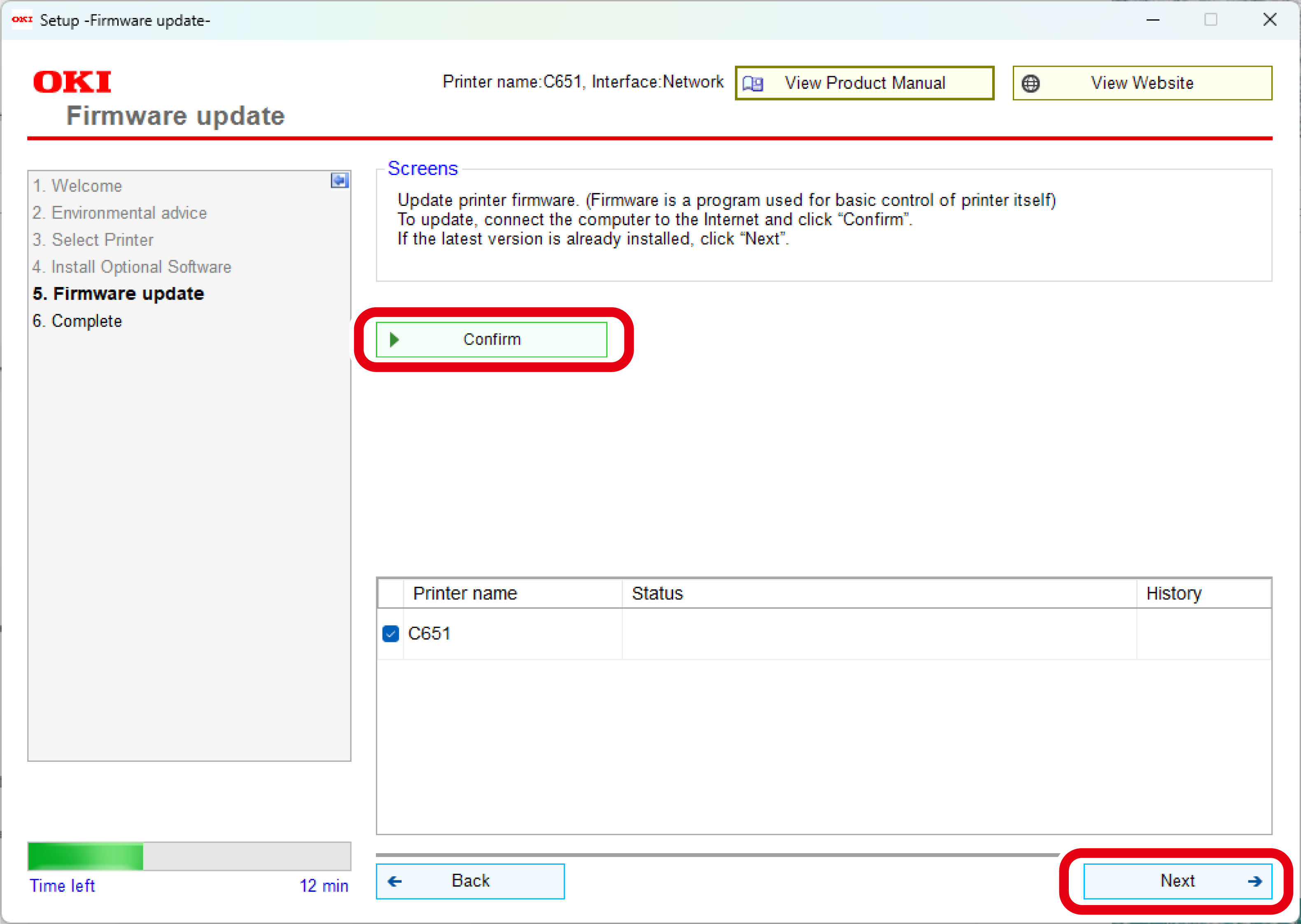The width and height of the screenshot is (1301, 924).
Task: Collapse the steps panel with arrow icon
Action: coord(340,181)
